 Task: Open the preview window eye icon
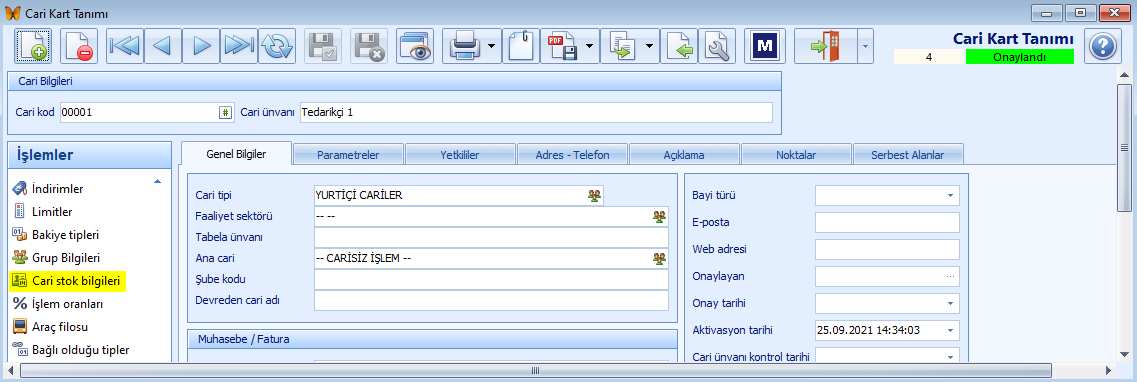coord(415,46)
